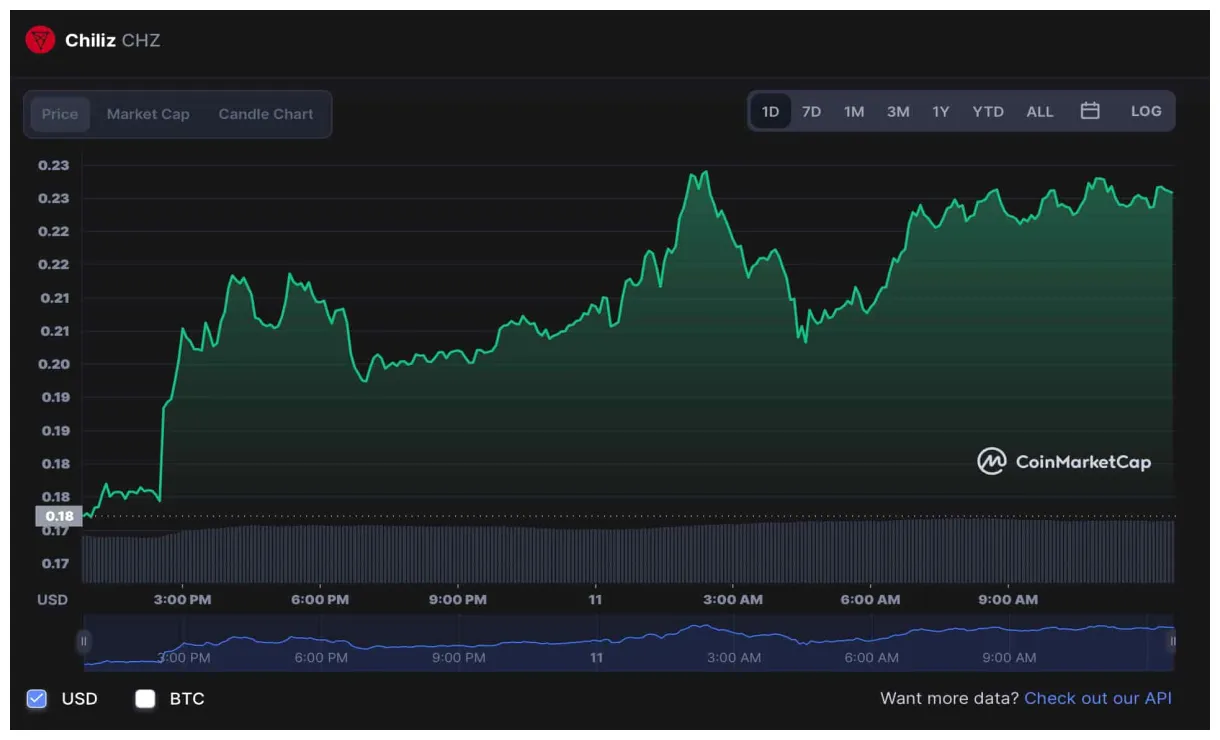Click the Chiliz CHZ coin logo
The image size is (1220, 740).
click(x=39, y=40)
